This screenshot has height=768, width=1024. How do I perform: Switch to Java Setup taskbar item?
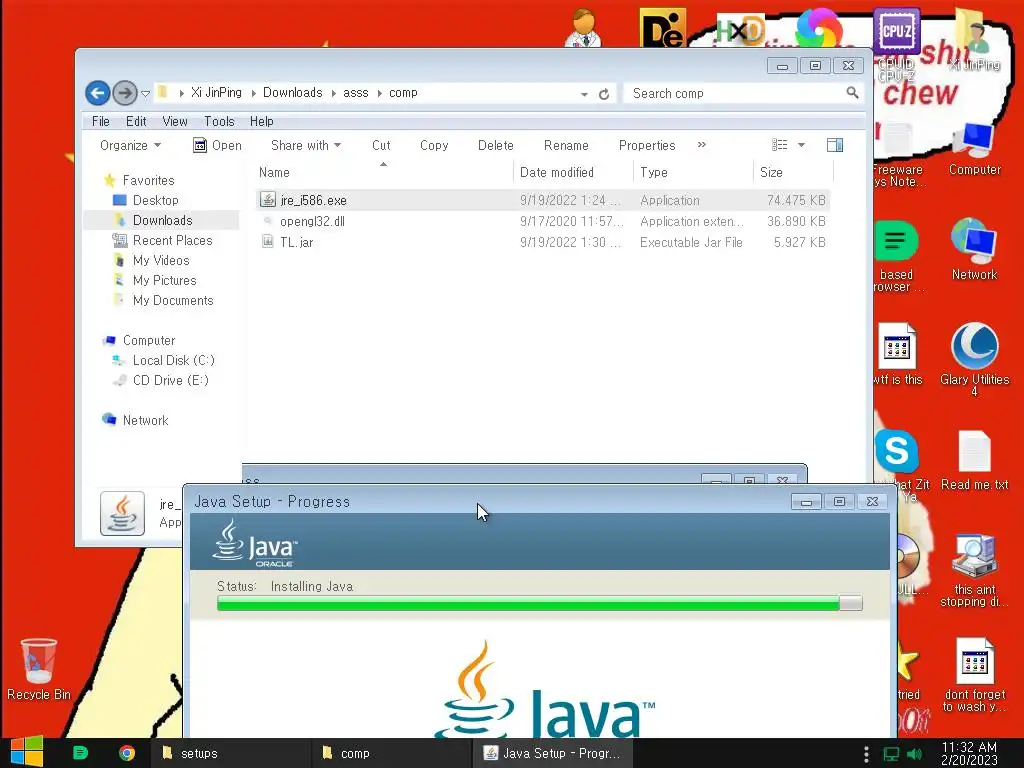552,753
